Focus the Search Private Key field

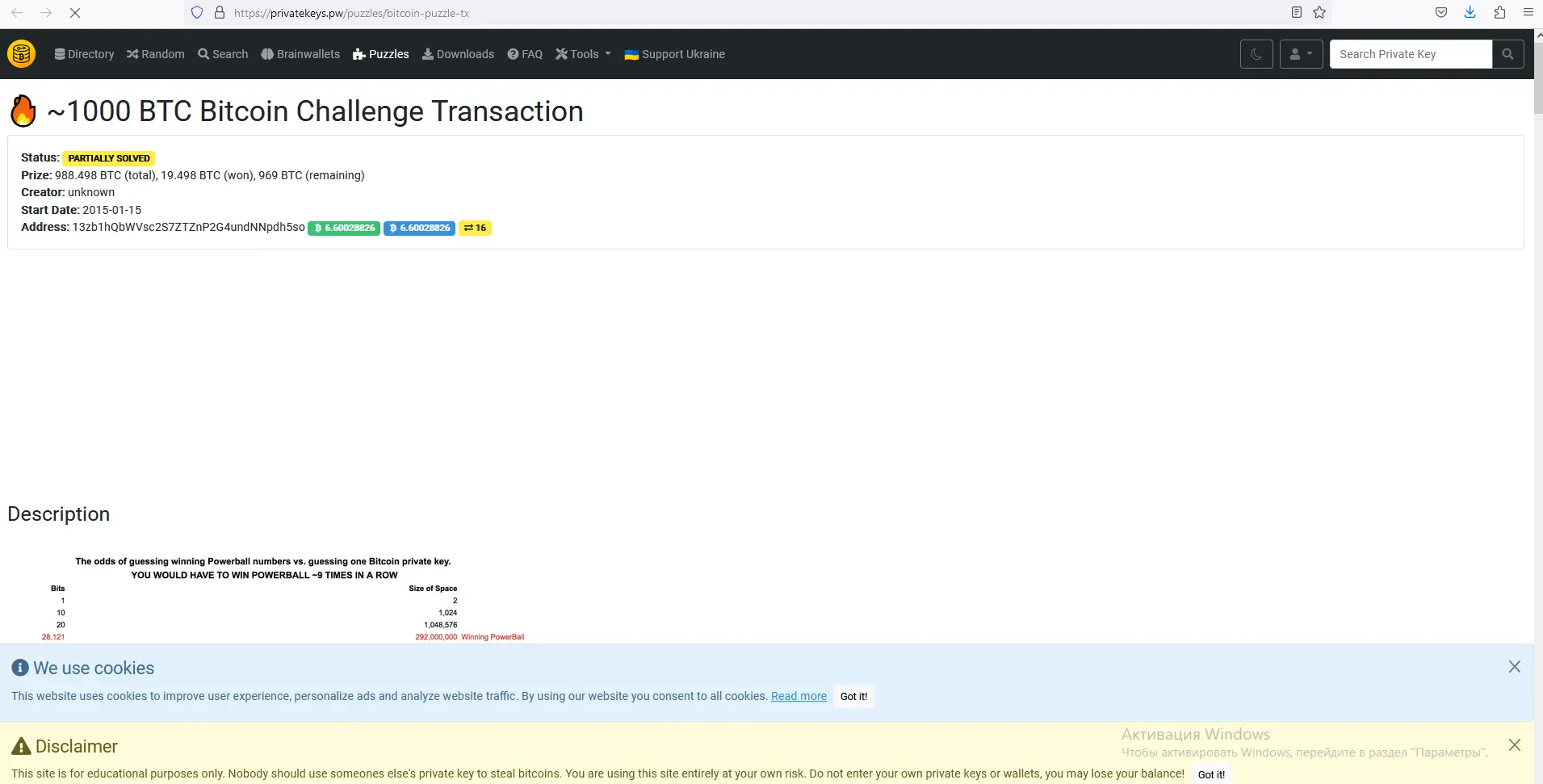1411,54
